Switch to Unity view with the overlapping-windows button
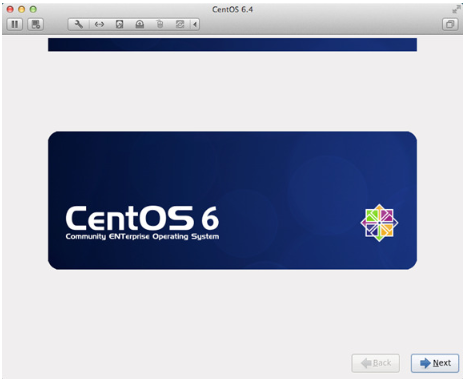This screenshot has height=379, width=465. pyautogui.click(x=450, y=24)
